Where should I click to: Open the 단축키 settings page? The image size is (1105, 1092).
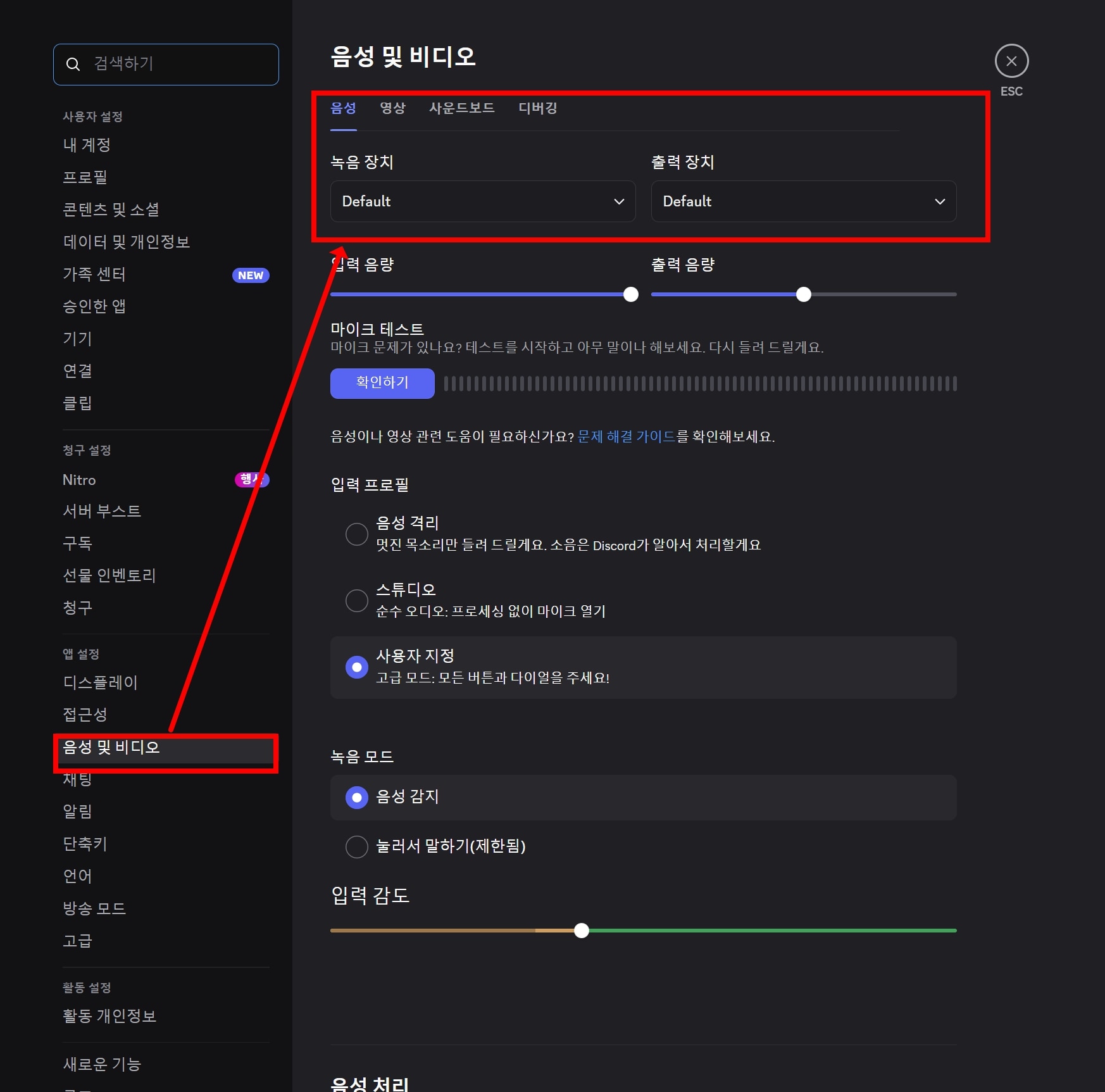coord(85,843)
